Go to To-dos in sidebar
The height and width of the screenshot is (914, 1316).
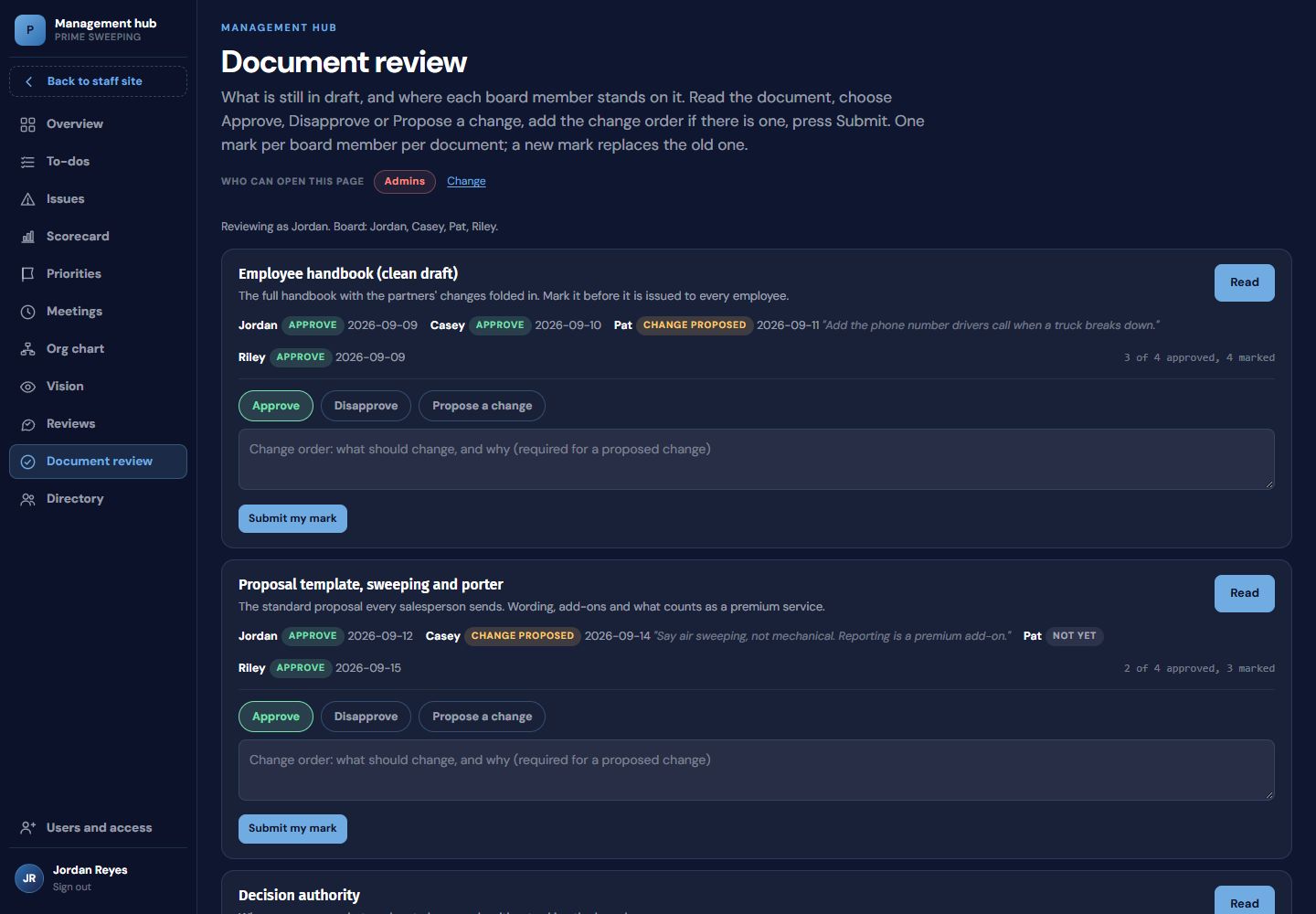pyautogui.click(x=98, y=162)
